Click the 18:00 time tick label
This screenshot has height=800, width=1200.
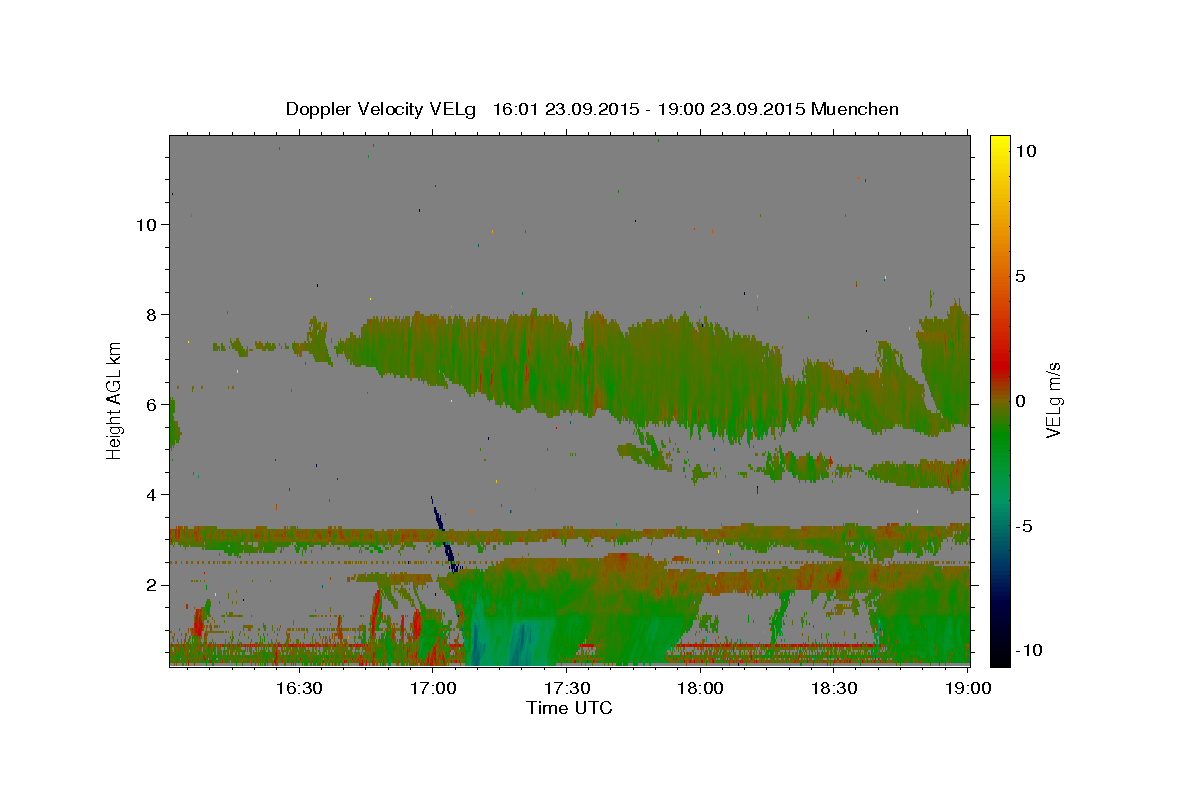click(700, 688)
